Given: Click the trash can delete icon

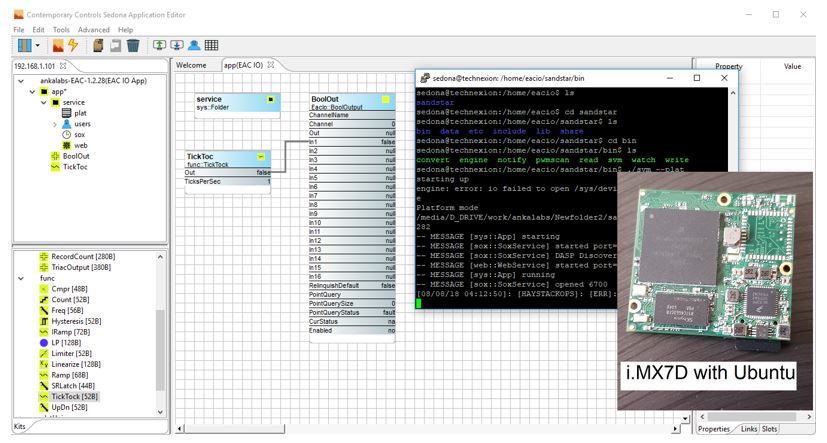Looking at the screenshot, I should coord(133,45).
